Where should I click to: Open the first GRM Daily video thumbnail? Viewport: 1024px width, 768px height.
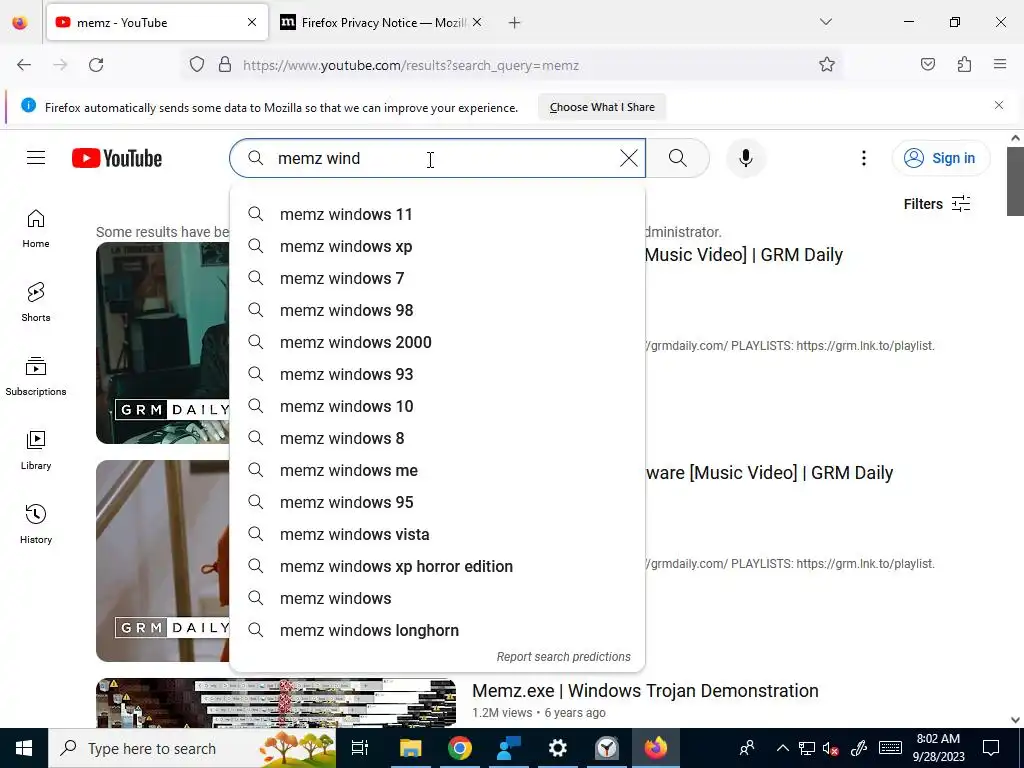[x=163, y=343]
